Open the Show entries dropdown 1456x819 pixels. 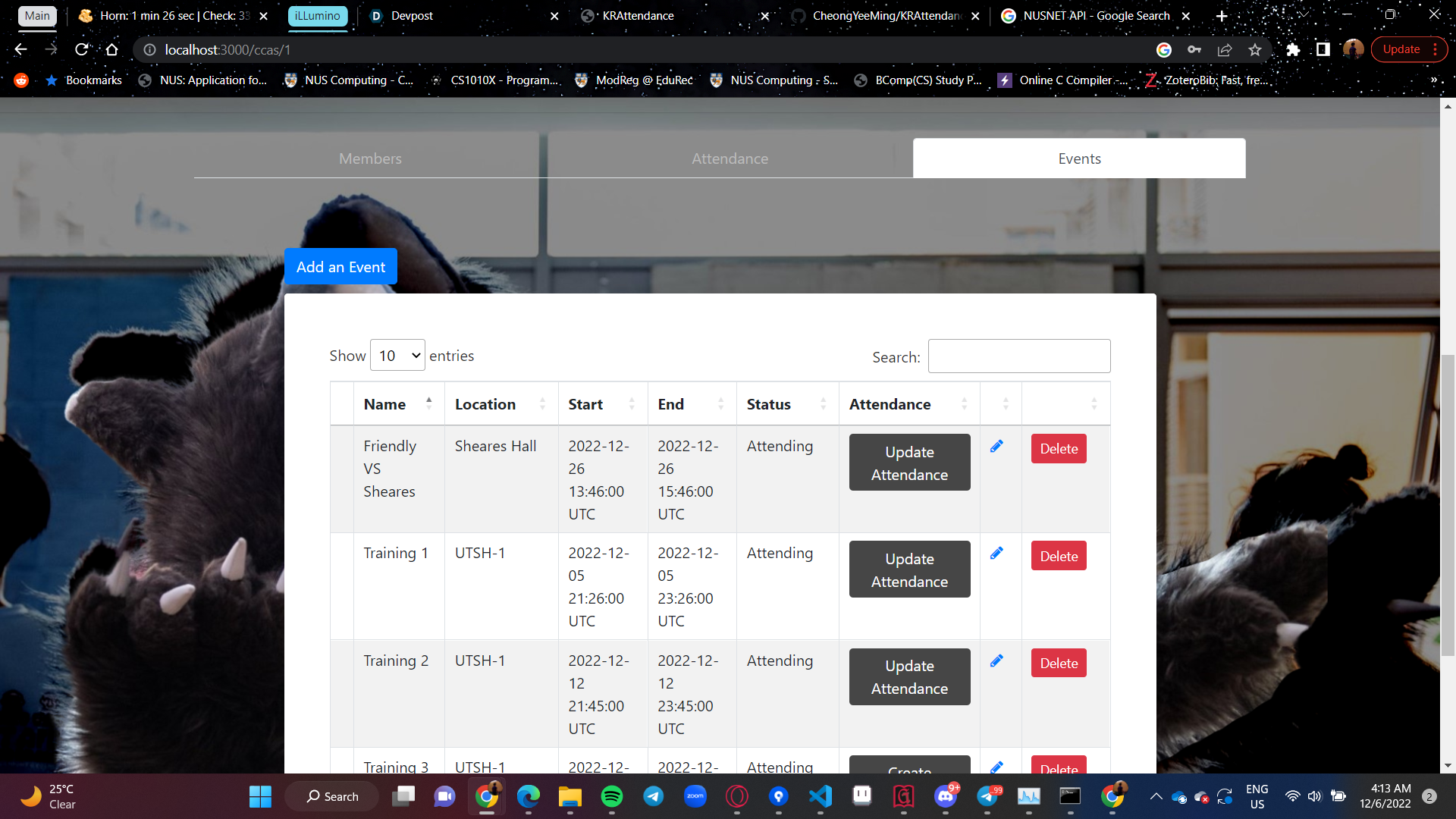[x=397, y=356]
